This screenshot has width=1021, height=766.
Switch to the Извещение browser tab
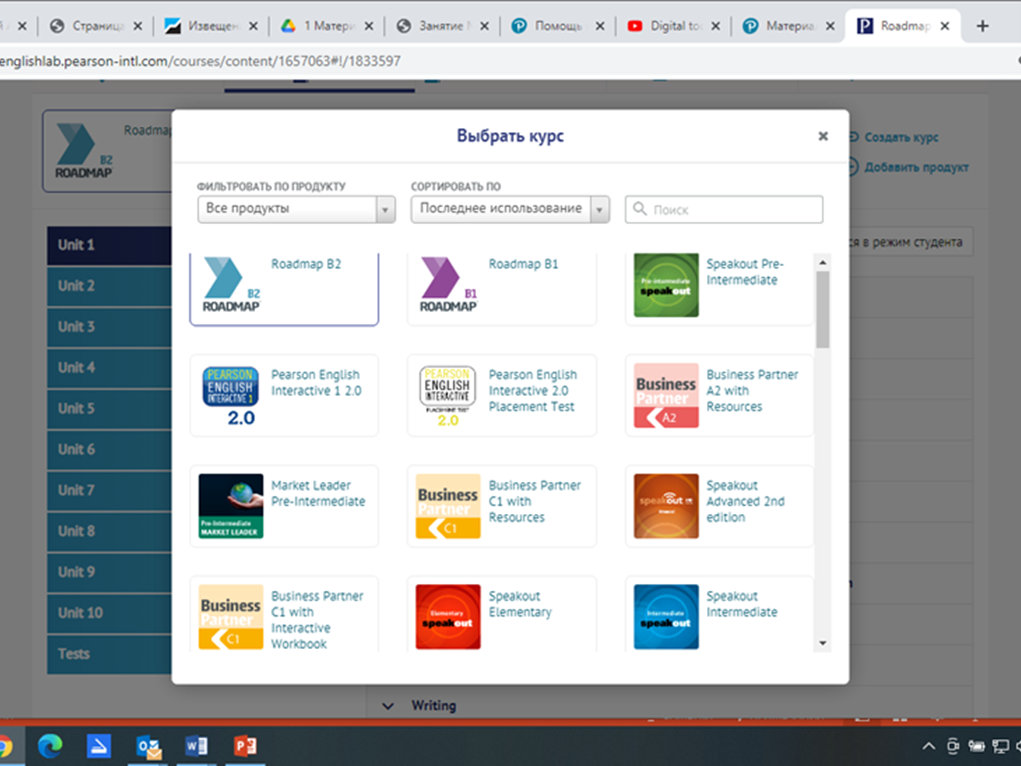211,26
